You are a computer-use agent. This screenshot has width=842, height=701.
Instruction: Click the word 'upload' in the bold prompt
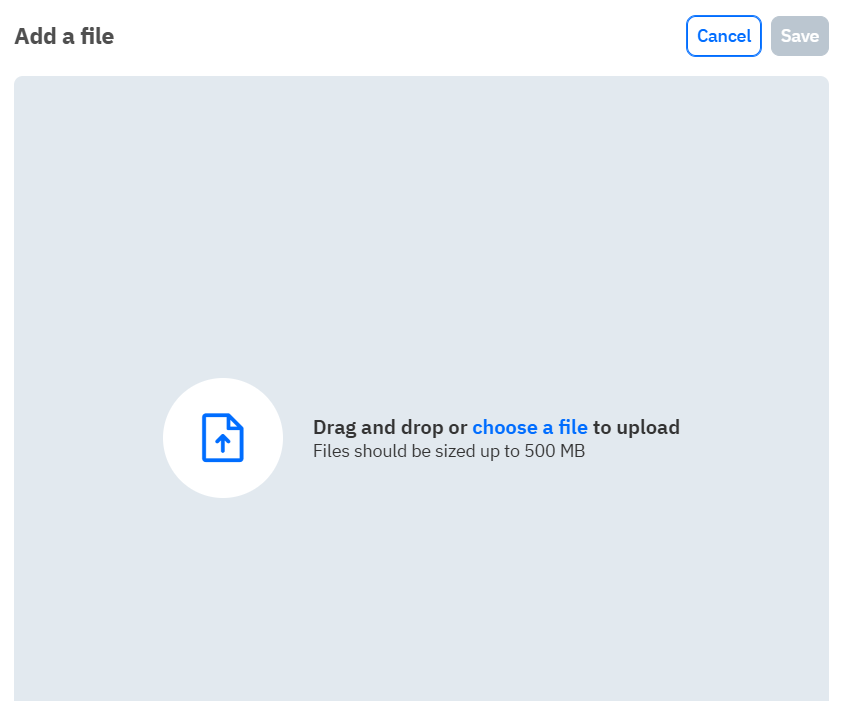coord(648,428)
